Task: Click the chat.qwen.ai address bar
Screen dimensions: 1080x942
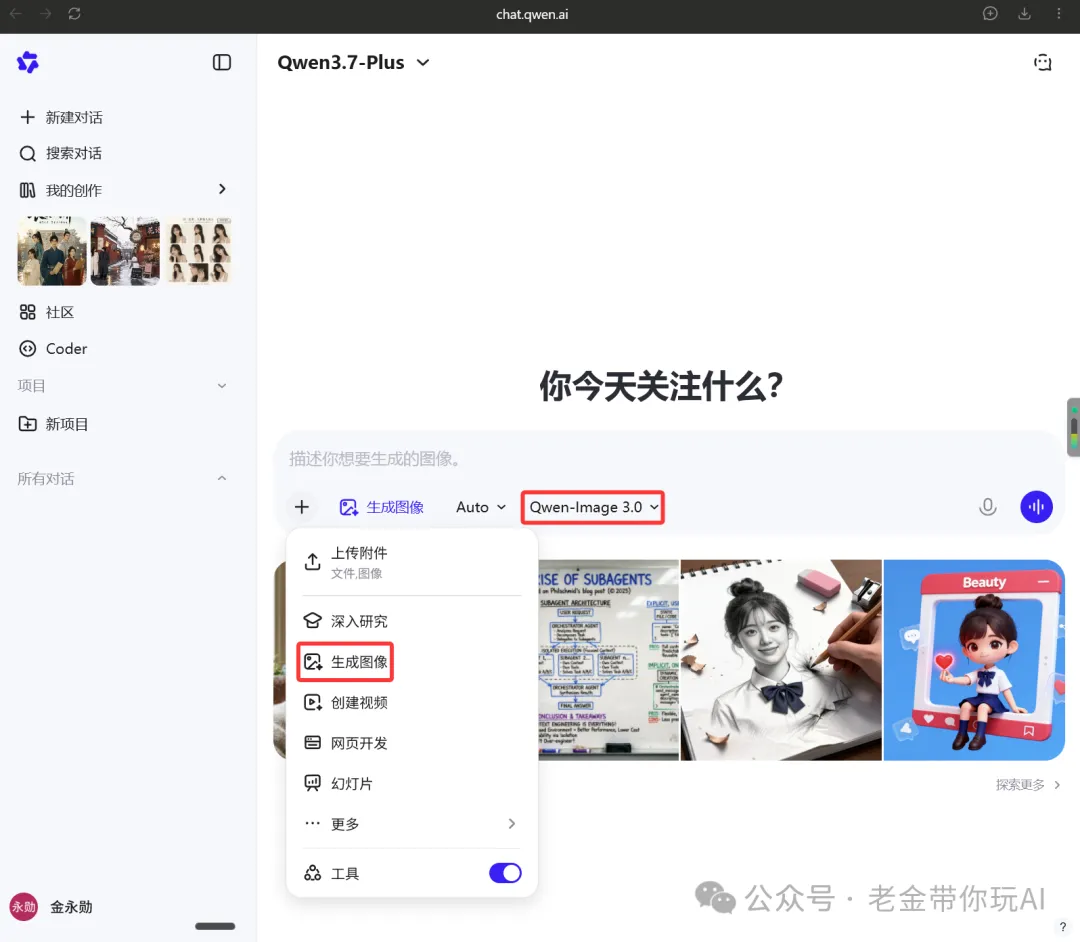Action: coord(532,14)
